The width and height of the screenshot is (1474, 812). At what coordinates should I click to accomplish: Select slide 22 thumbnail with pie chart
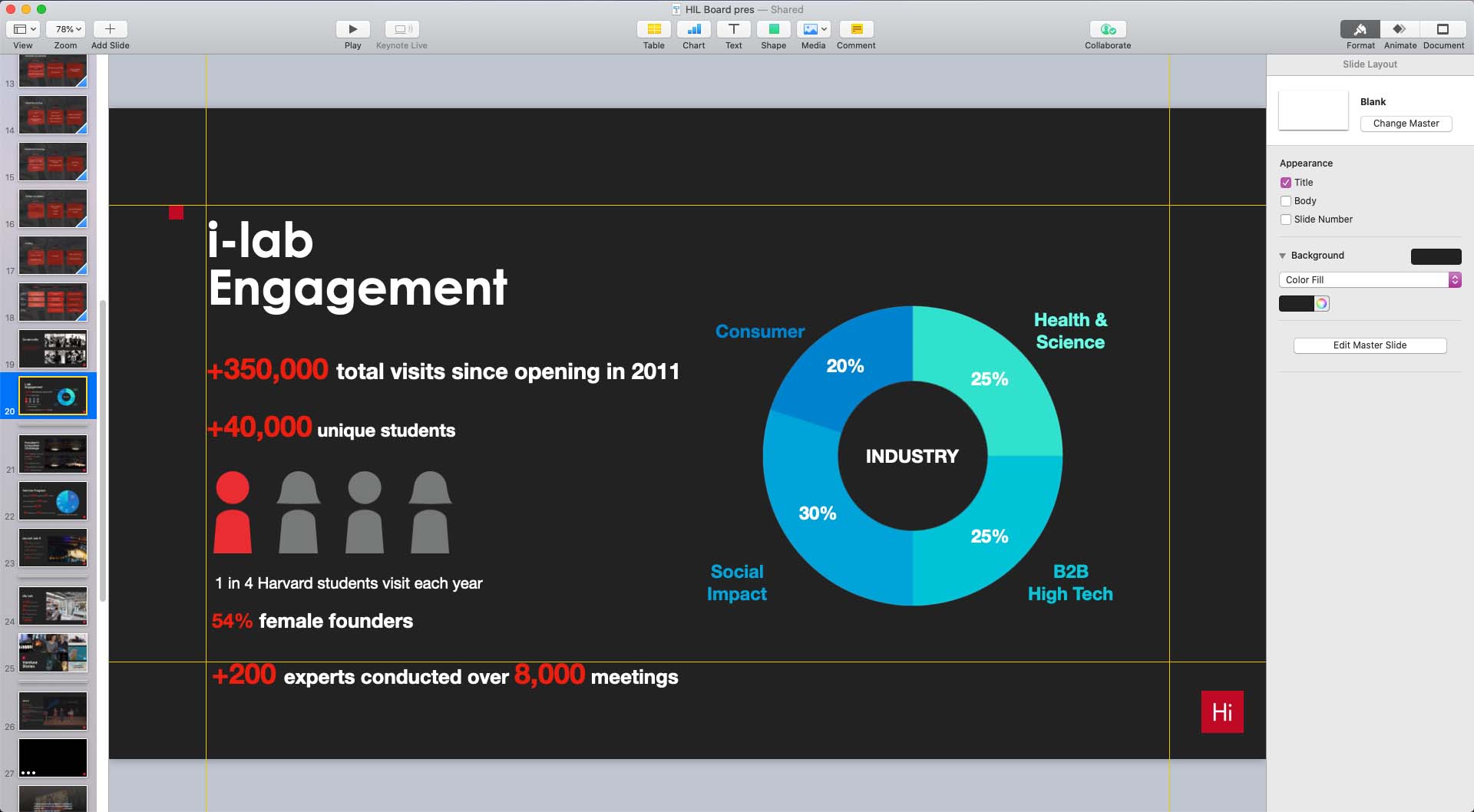pos(53,500)
